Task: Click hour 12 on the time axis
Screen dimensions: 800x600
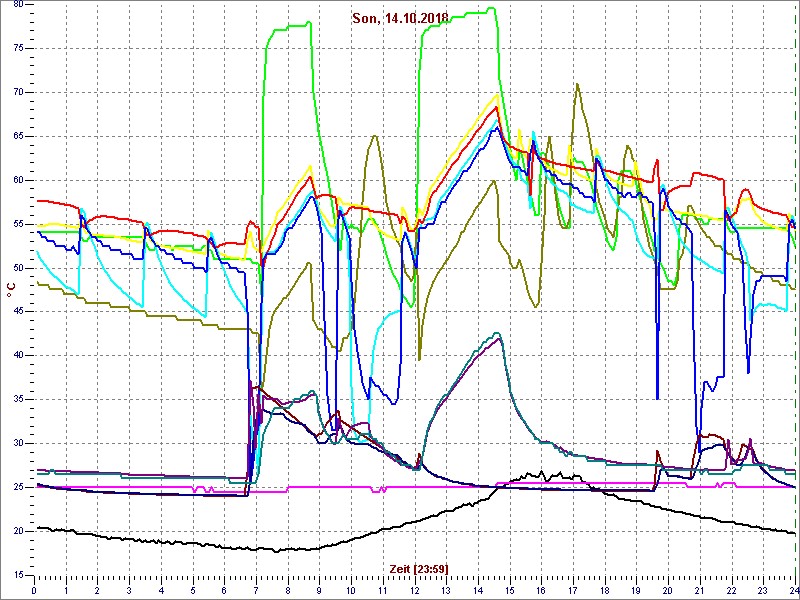Action: click(x=415, y=589)
